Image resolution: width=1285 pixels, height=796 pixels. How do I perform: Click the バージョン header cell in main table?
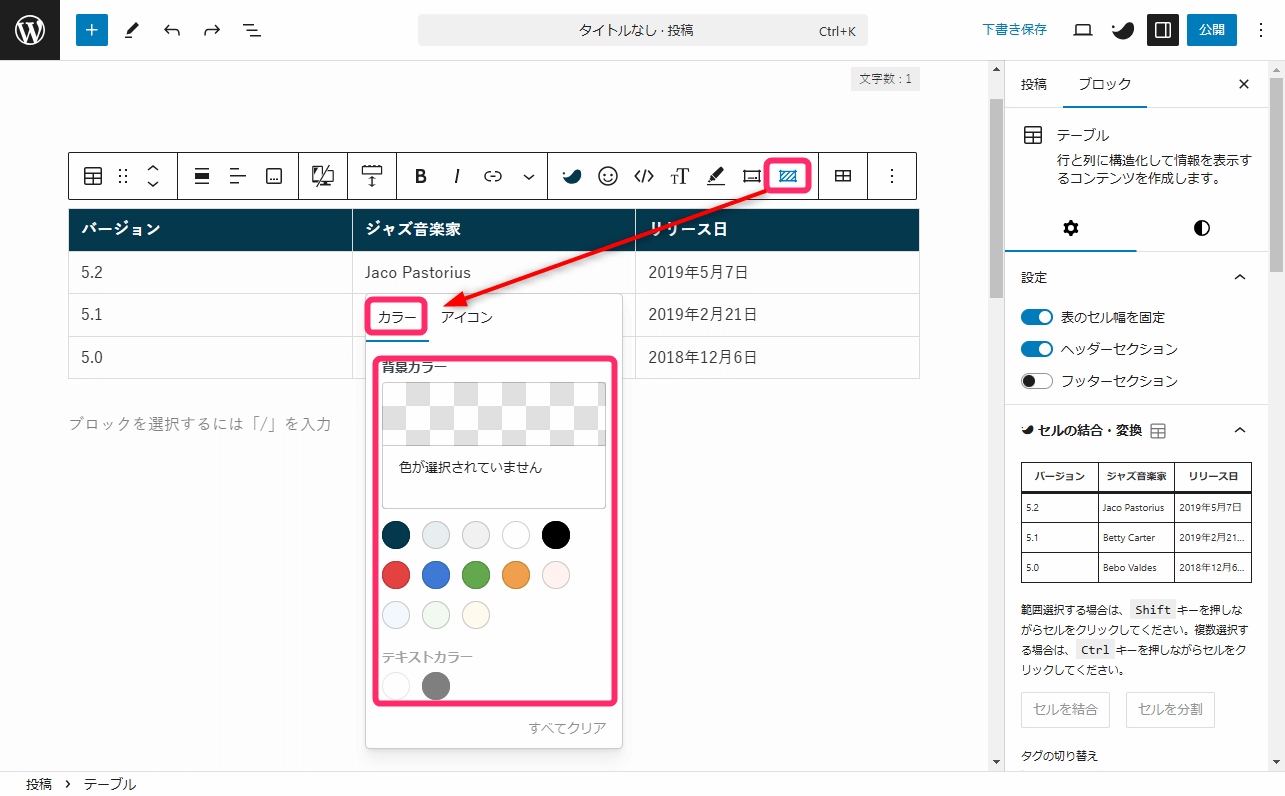(210, 229)
